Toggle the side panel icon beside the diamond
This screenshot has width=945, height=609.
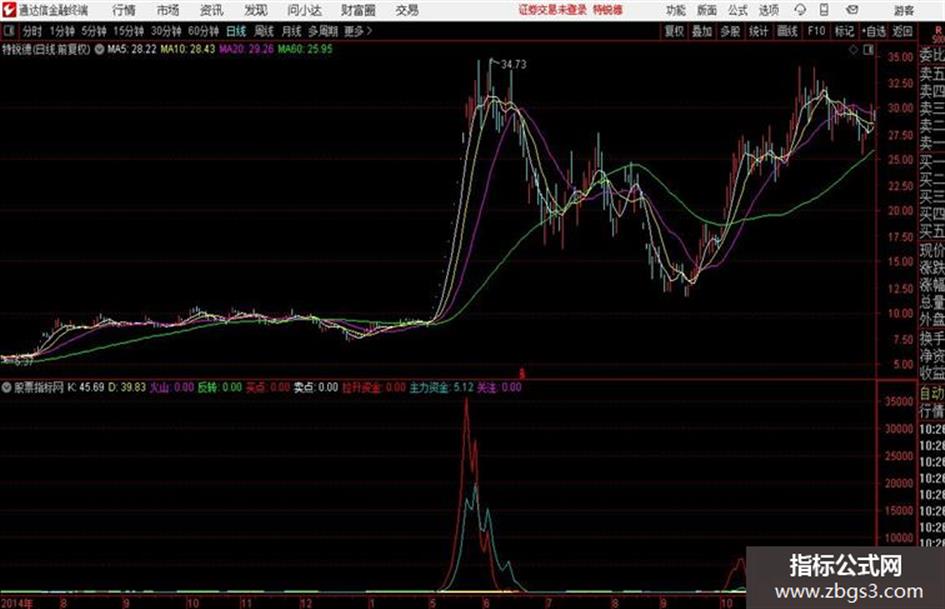pyautogui.click(x=868, y=50)
